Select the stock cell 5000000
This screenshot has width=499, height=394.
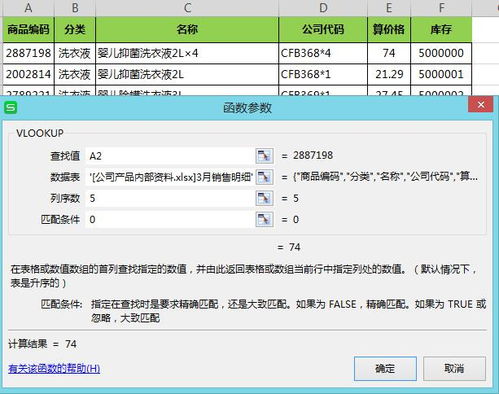click(x=441, y=53)
